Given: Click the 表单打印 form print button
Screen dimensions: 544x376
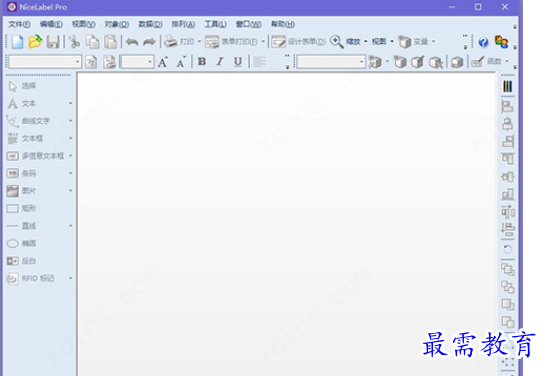Looking at the screenshot, I should point(231,42).
